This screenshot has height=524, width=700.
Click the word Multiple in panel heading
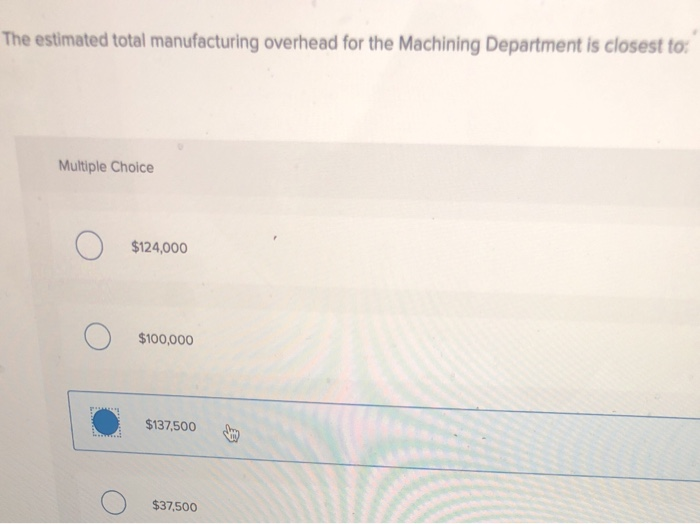[83, 166]
